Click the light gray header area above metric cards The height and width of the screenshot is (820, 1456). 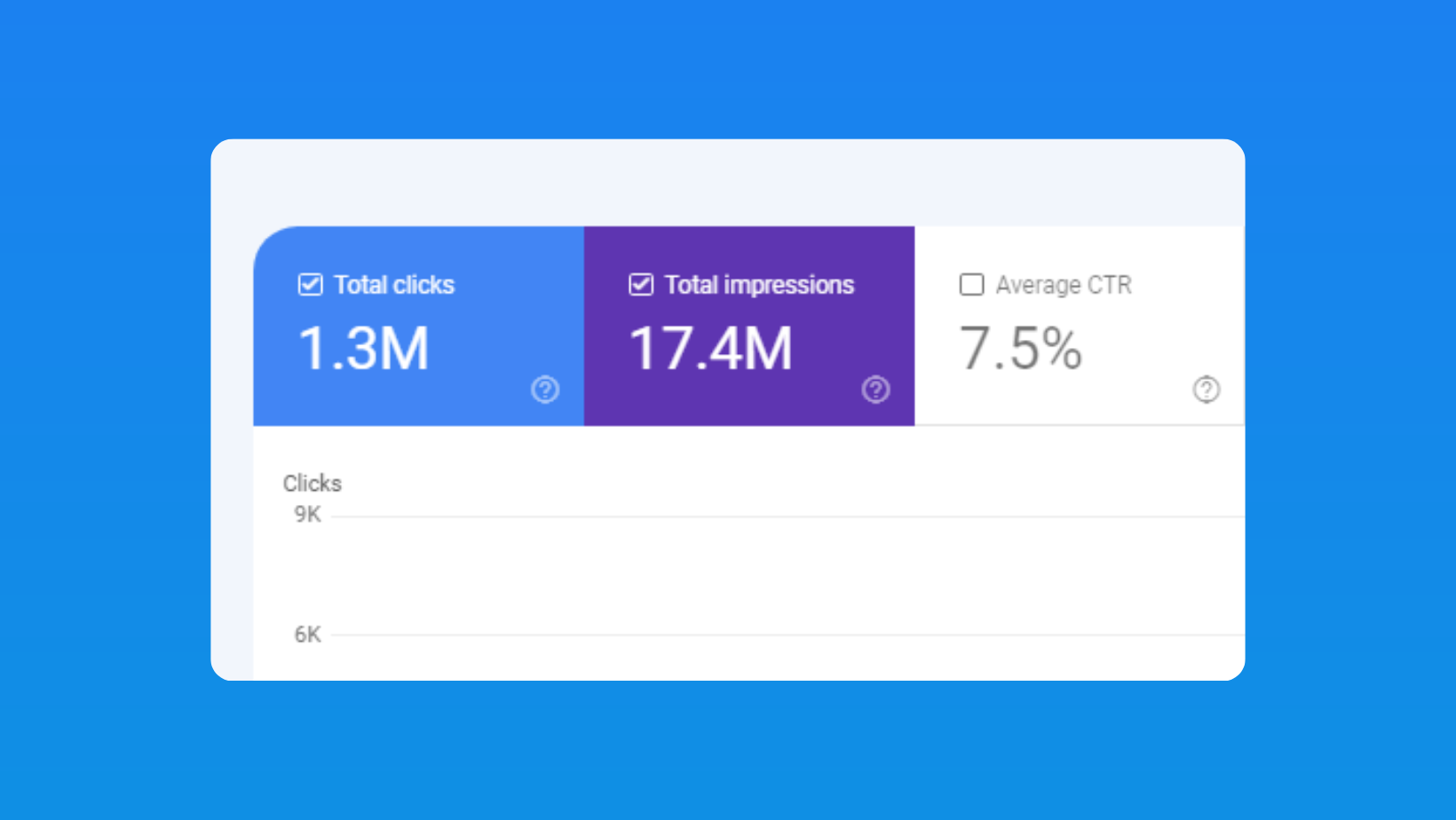728,182
